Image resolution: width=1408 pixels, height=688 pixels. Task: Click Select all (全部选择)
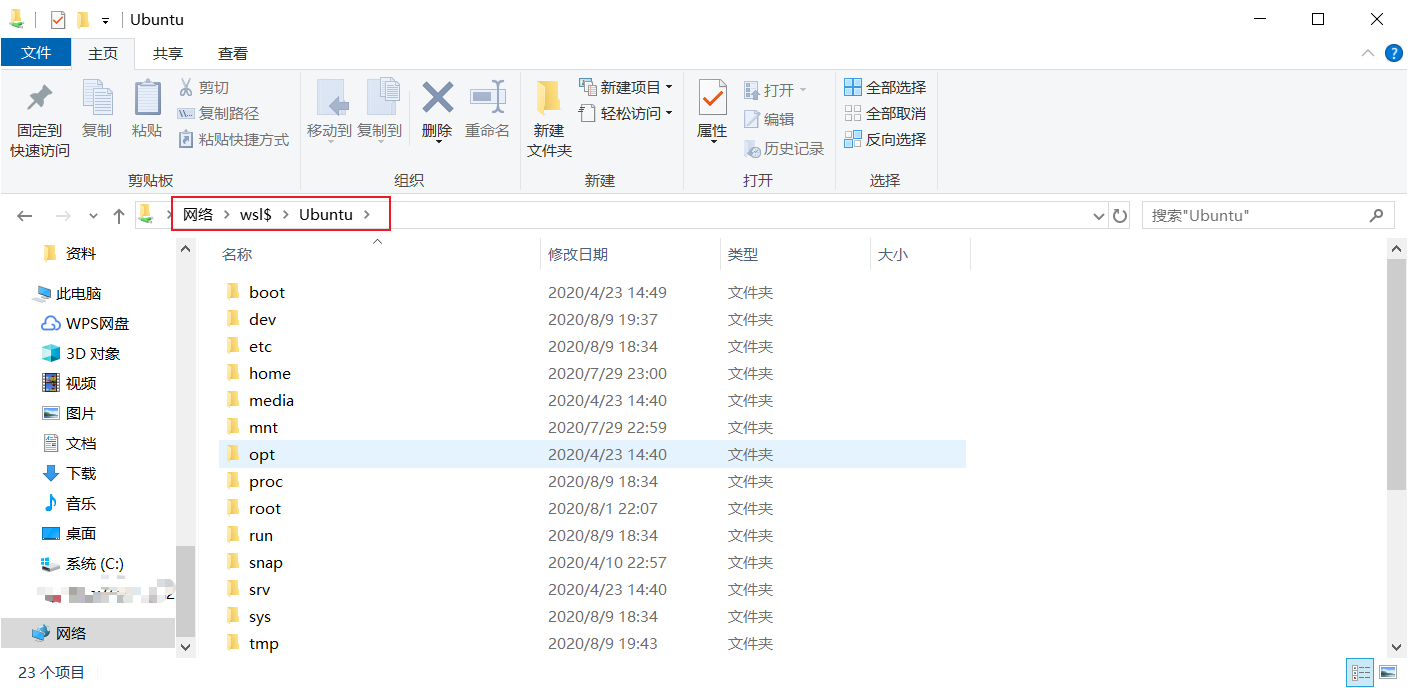pyautogui.click(x=885, y=88)
